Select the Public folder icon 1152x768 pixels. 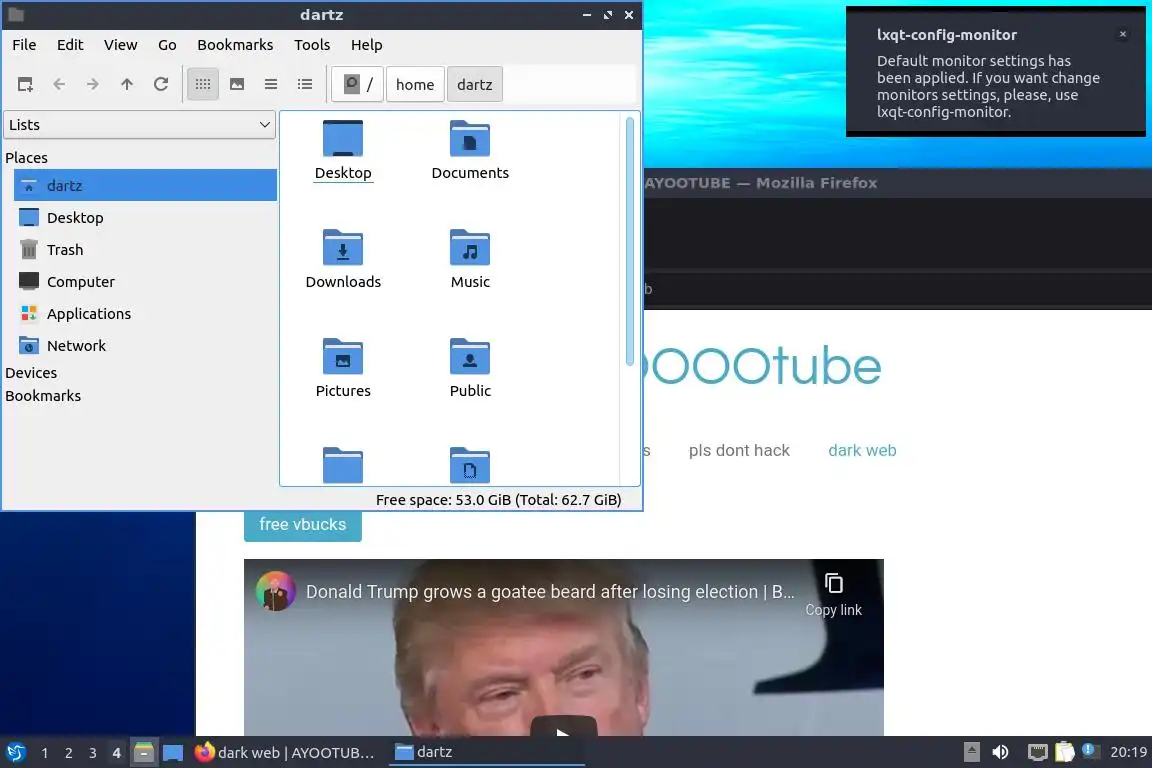point(470,356)
